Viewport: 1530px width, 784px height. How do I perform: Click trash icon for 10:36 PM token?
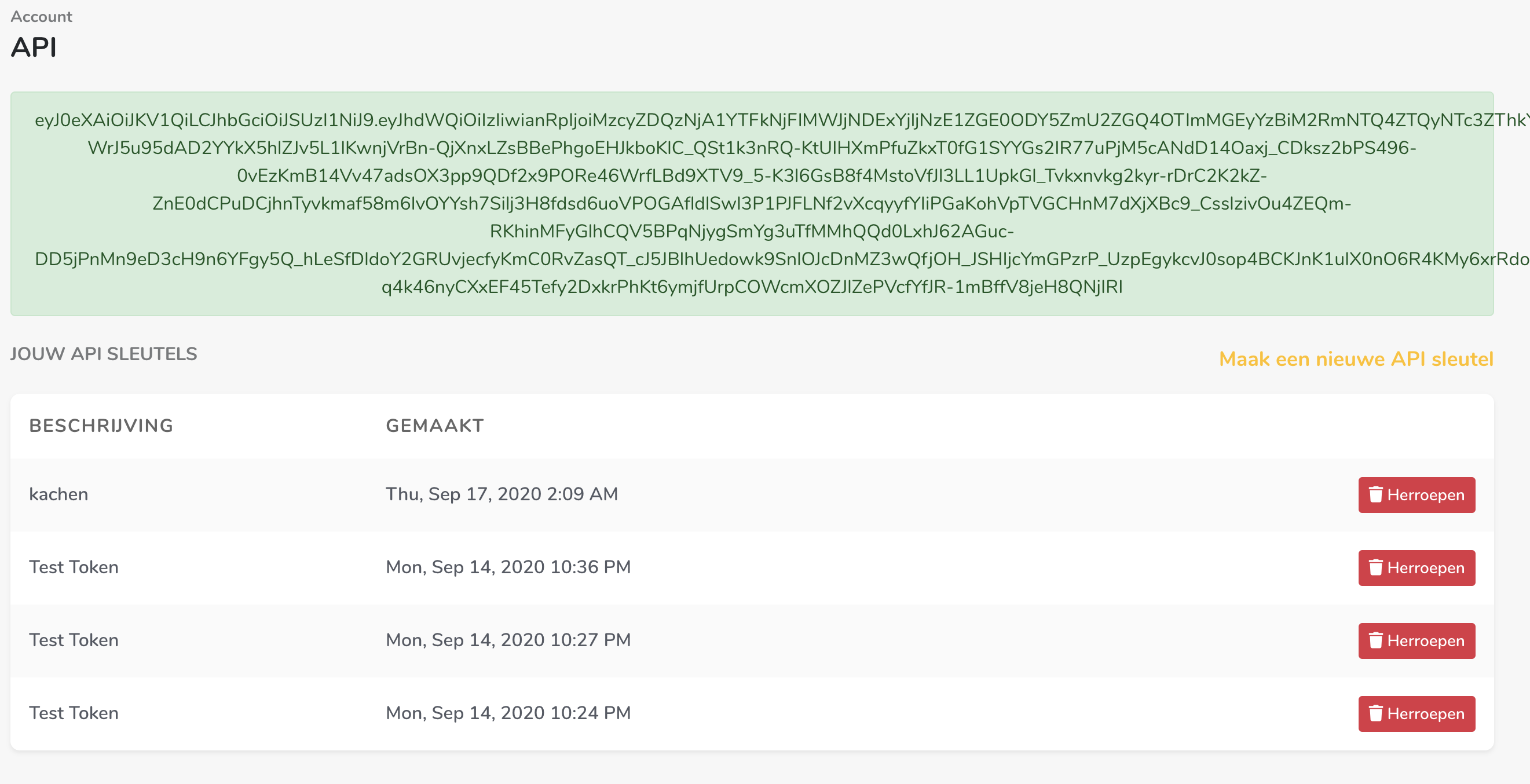[1375, 567]
